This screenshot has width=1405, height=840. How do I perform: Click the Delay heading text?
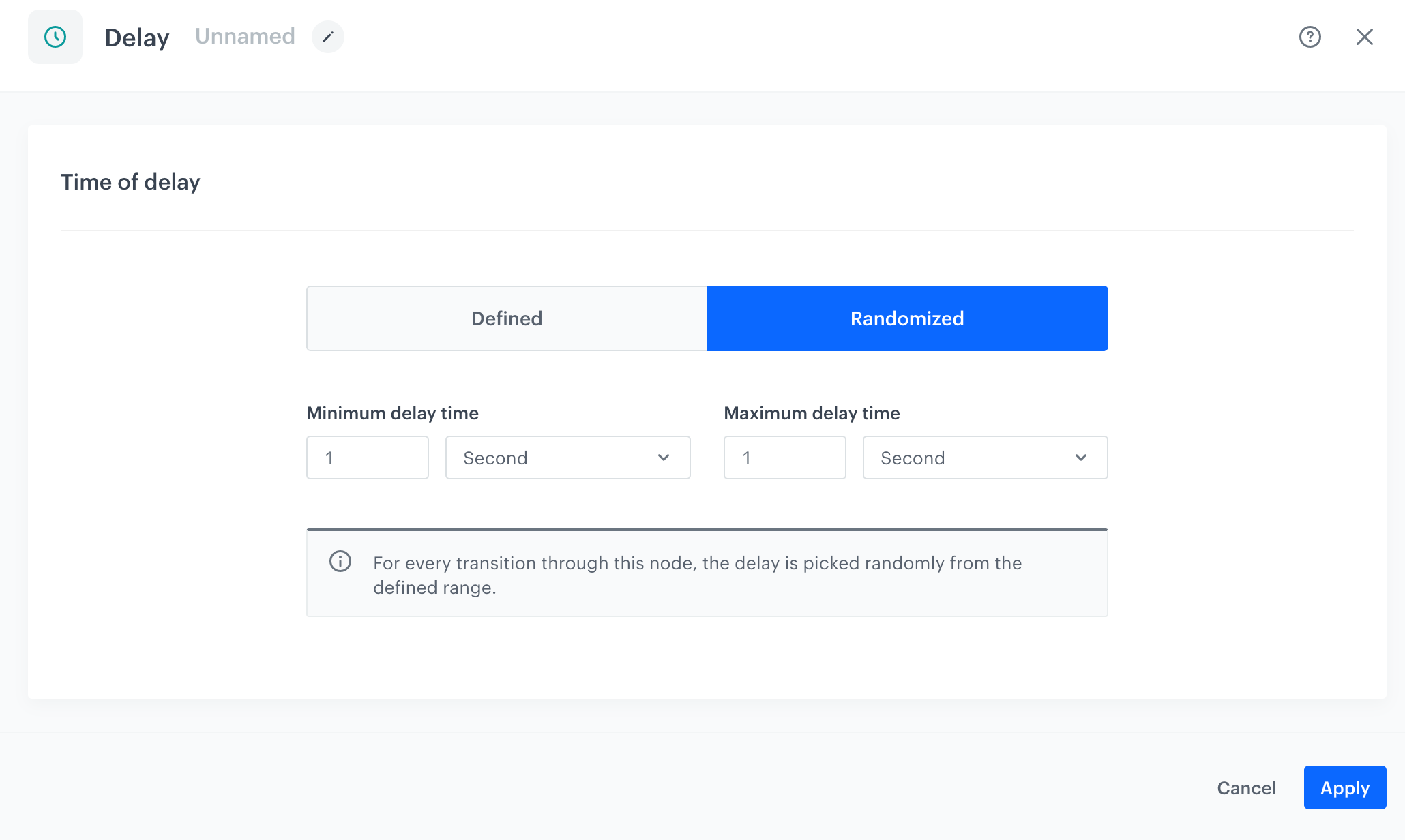[x=137, y=37]
